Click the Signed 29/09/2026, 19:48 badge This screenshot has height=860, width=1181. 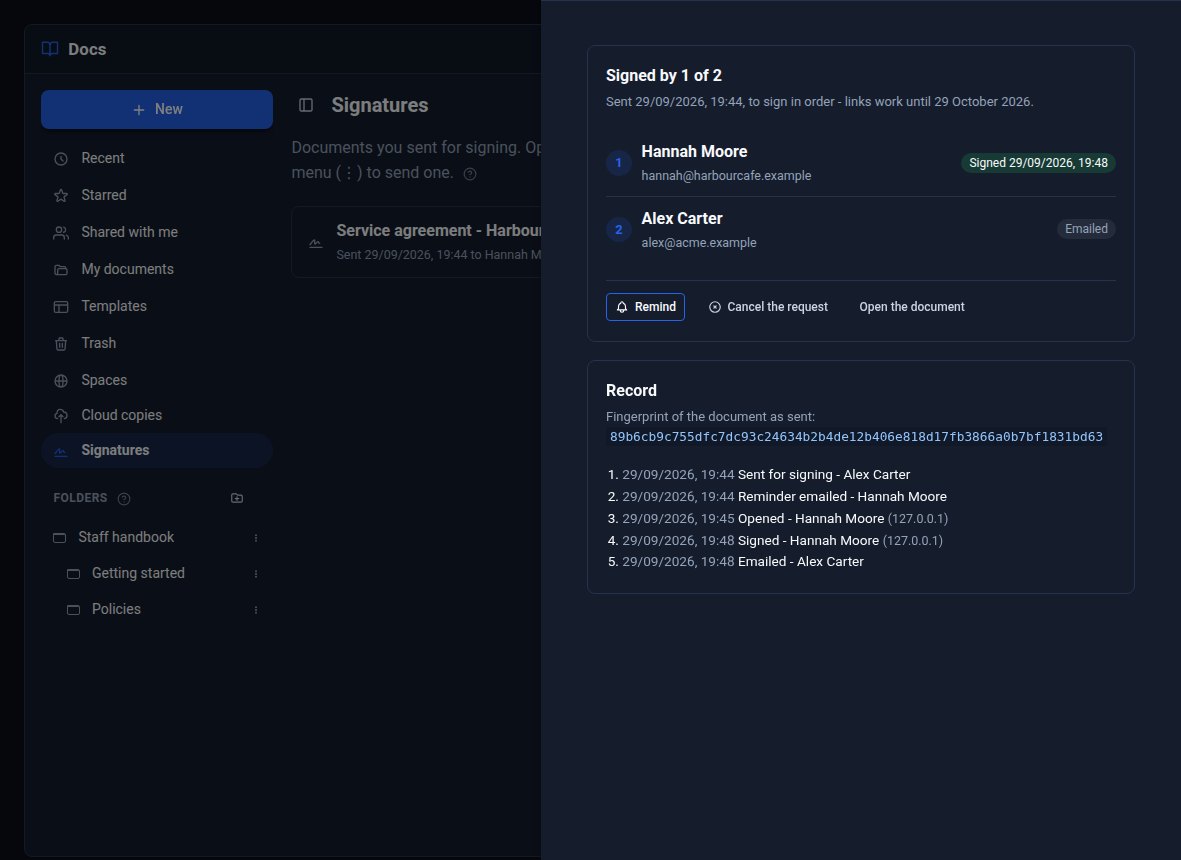[1038, 163]
